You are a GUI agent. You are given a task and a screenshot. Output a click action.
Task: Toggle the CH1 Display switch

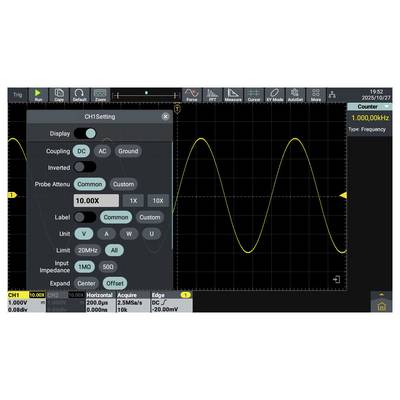point(85,134)
